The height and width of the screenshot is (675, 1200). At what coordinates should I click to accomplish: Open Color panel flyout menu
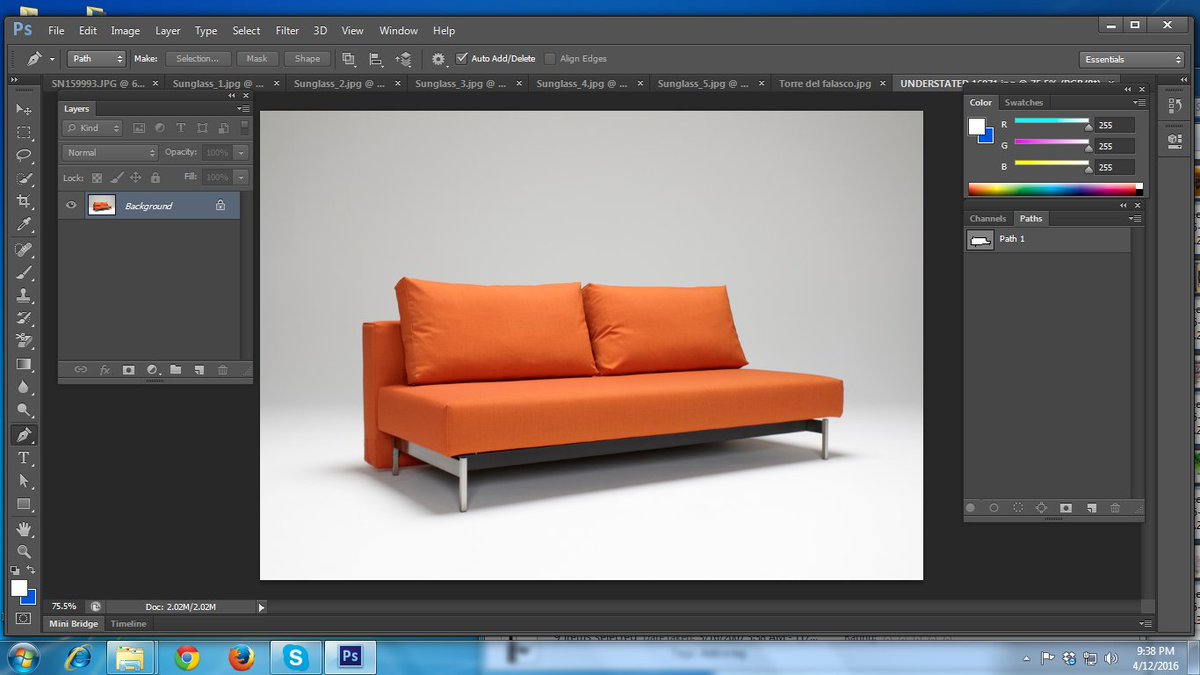[1138, 102]
